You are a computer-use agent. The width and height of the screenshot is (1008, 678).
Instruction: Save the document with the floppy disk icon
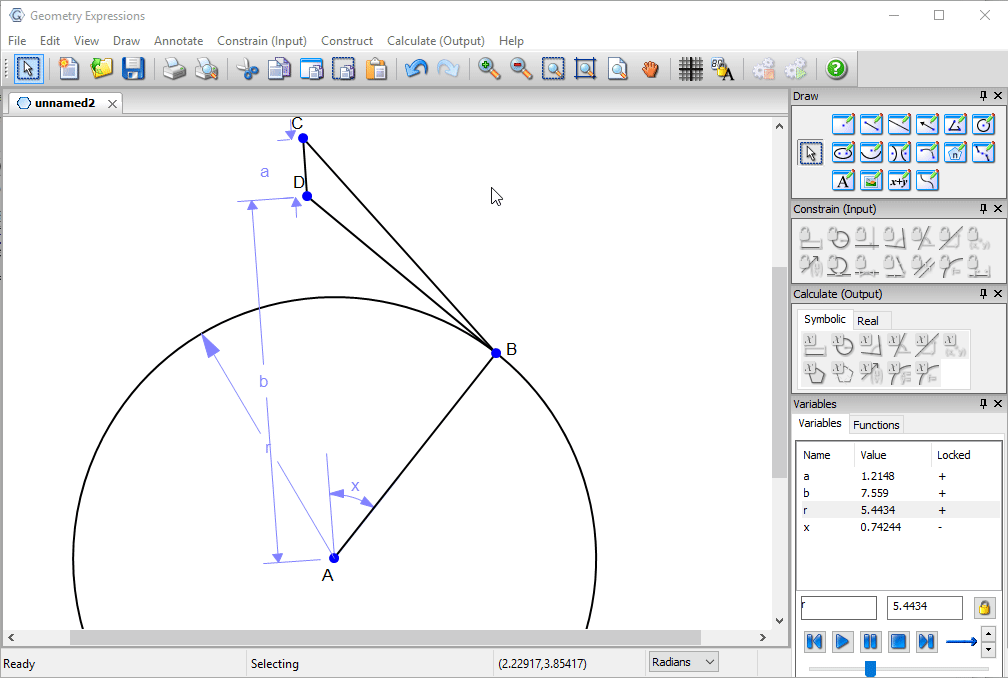point(133,69)
